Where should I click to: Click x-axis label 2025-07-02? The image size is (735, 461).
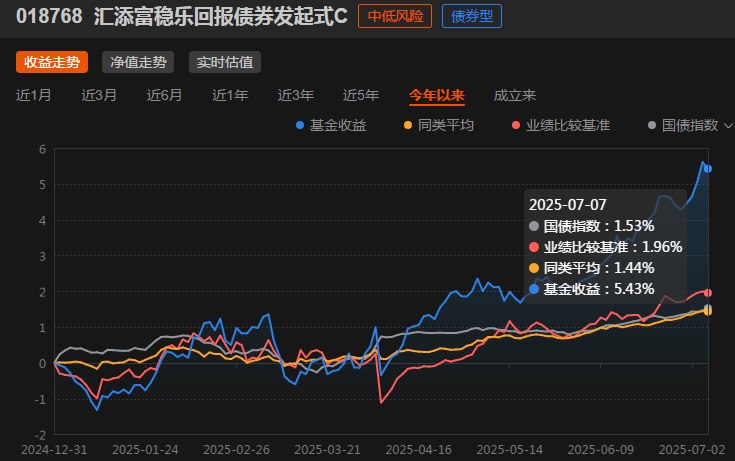(692, 450)
